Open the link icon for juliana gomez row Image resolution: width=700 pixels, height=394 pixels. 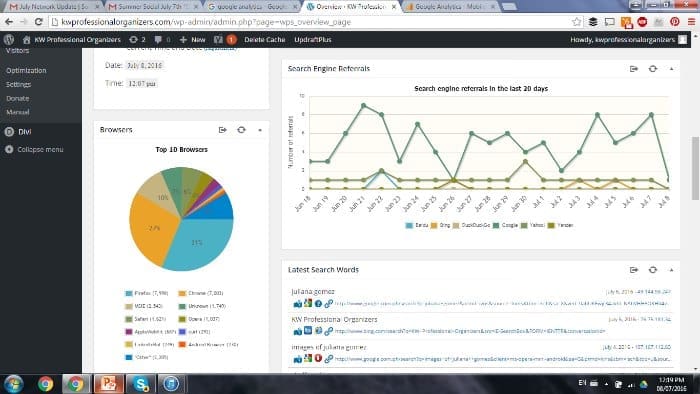pyautogui.click(x=329, y=304)
